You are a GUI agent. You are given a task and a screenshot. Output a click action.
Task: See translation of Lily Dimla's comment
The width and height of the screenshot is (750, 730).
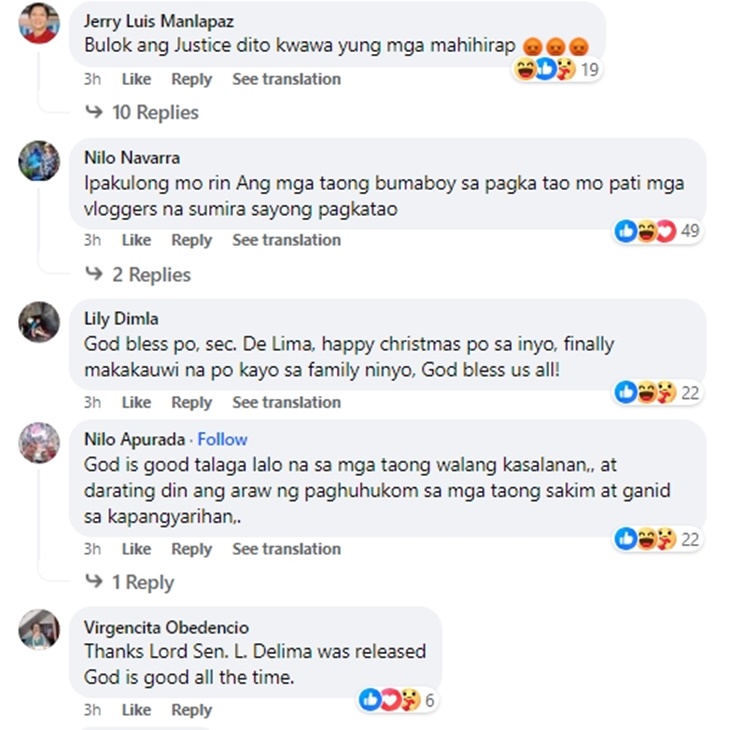[x=287, y=402]
